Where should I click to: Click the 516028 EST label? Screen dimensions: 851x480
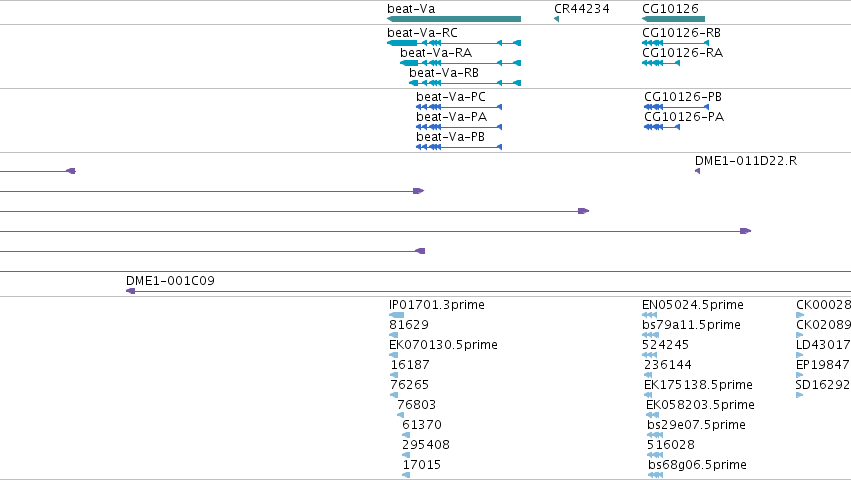(670, 445)
